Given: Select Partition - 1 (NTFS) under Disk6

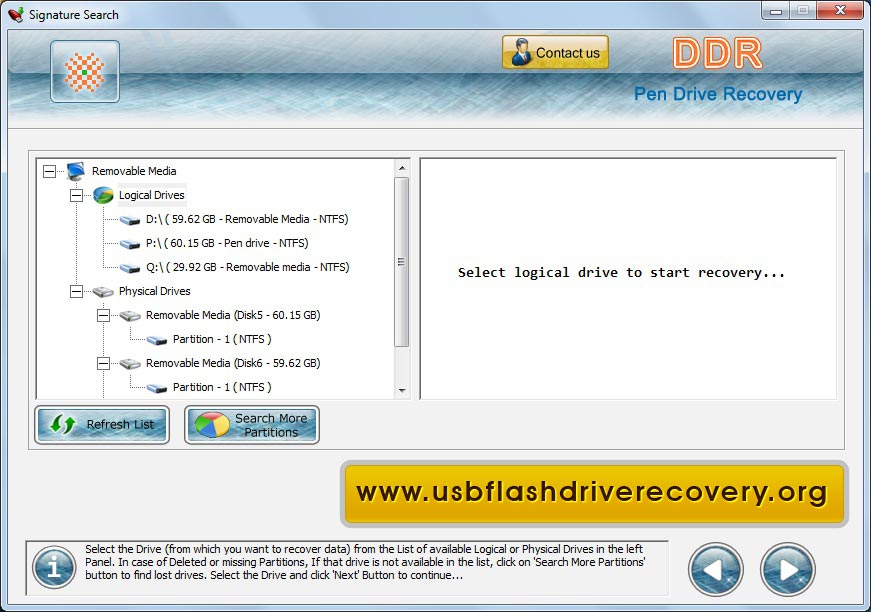Looking at the screenshot, I should pos(222,387).
